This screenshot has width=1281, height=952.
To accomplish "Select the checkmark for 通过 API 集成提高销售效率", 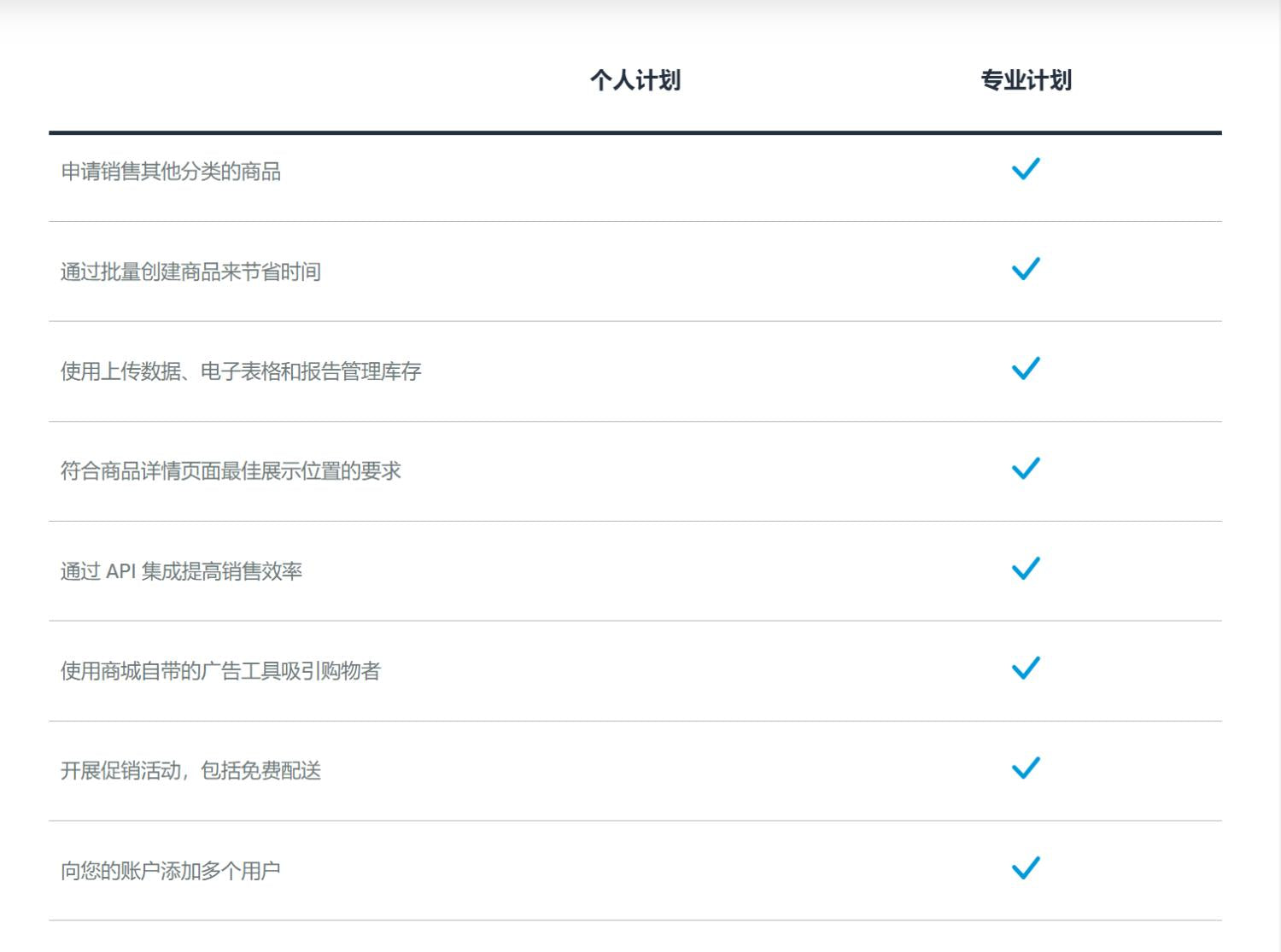I will [1027, 568].
